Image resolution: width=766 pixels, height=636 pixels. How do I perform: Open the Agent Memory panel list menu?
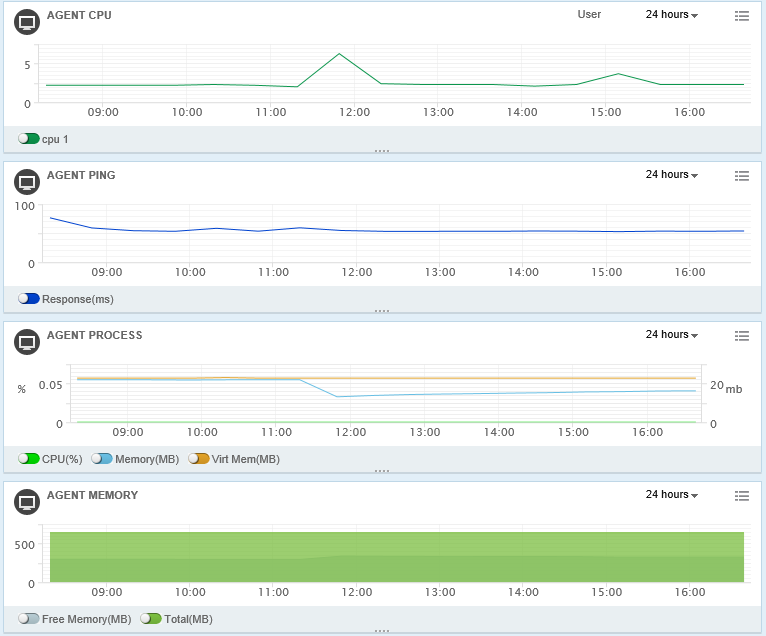[x=741, y=496]
